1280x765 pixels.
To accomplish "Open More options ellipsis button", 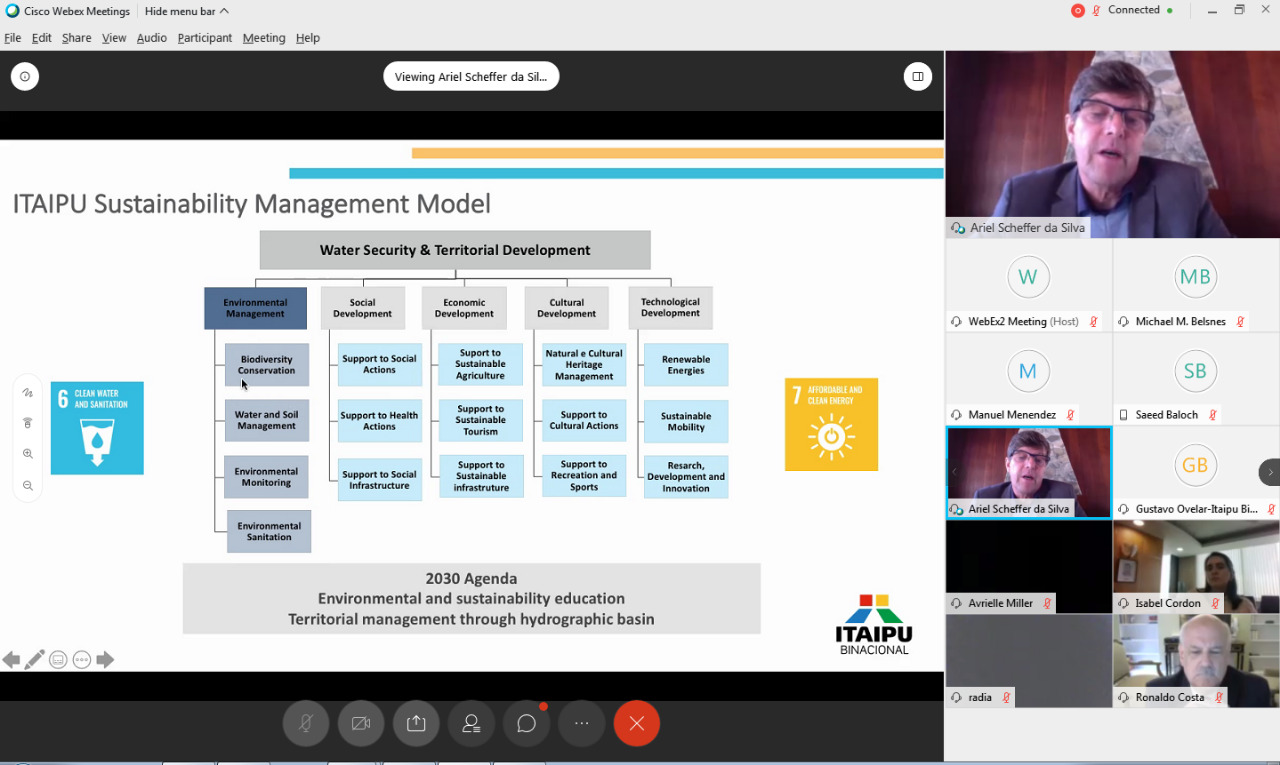I will [x=582, y=723].
